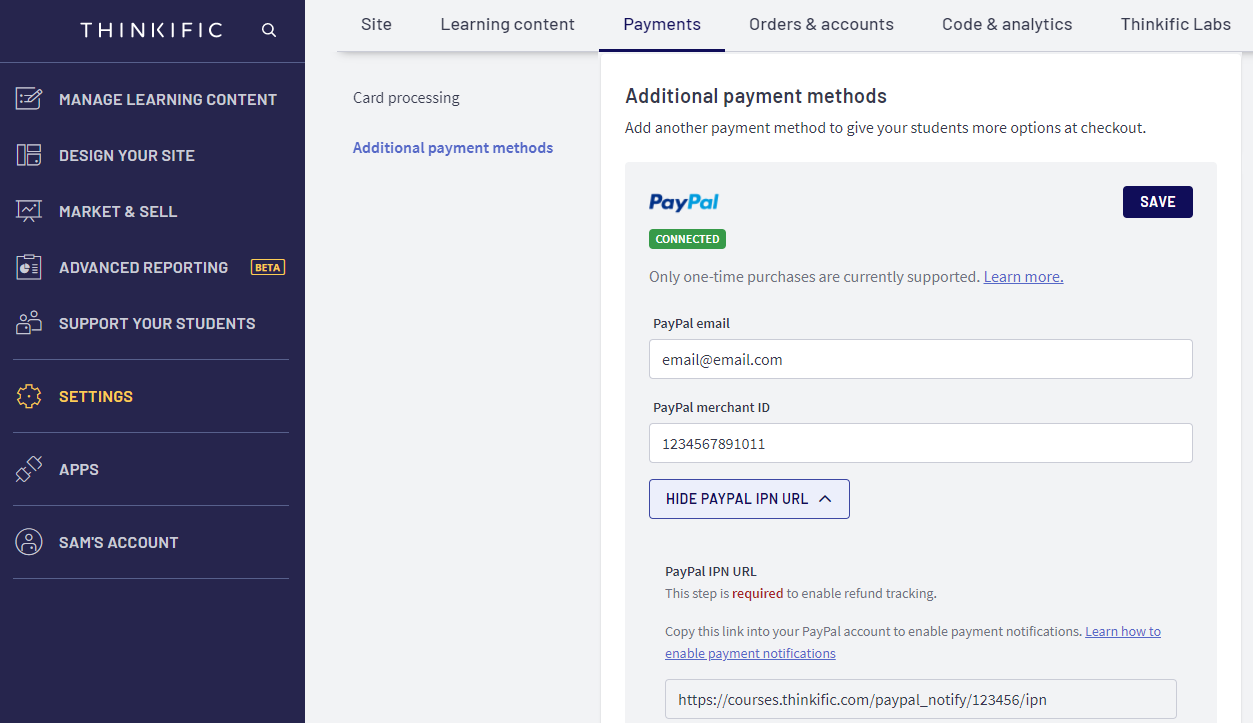Save the PayPal settings
1253x723 pixels.
(x=1157, y=202)
